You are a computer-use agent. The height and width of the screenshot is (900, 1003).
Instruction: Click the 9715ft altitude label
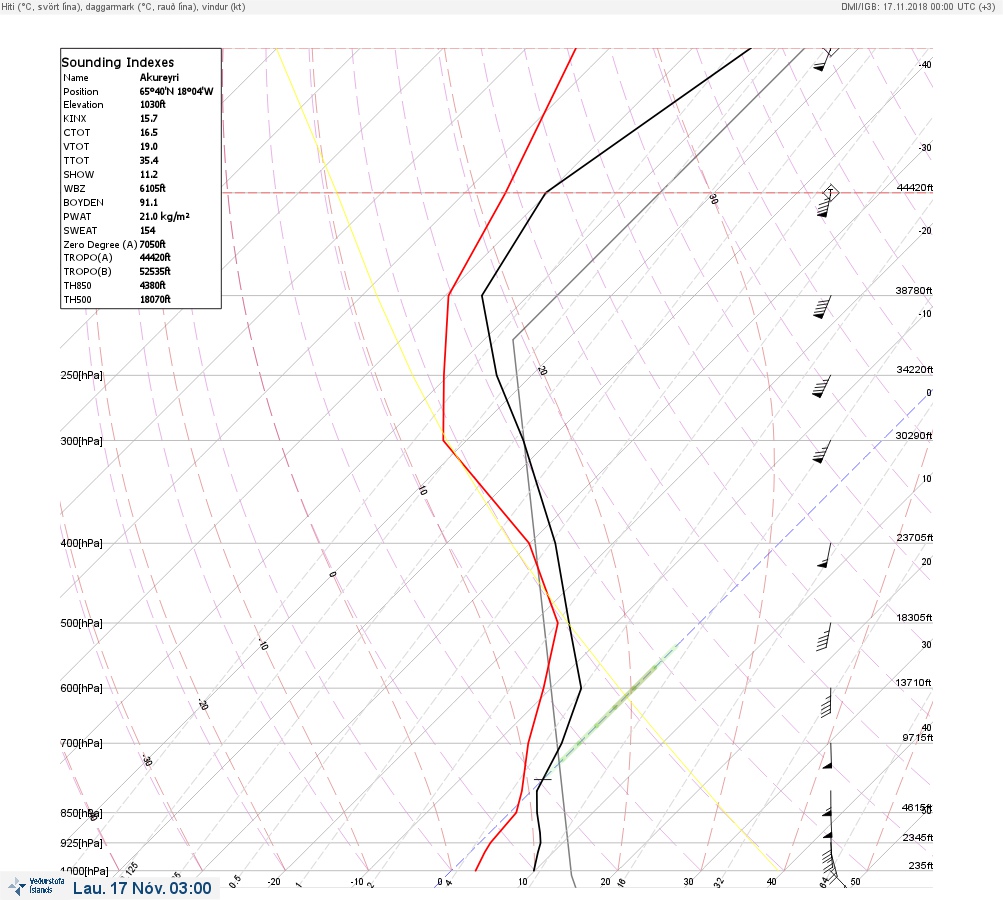pos(917,738)
